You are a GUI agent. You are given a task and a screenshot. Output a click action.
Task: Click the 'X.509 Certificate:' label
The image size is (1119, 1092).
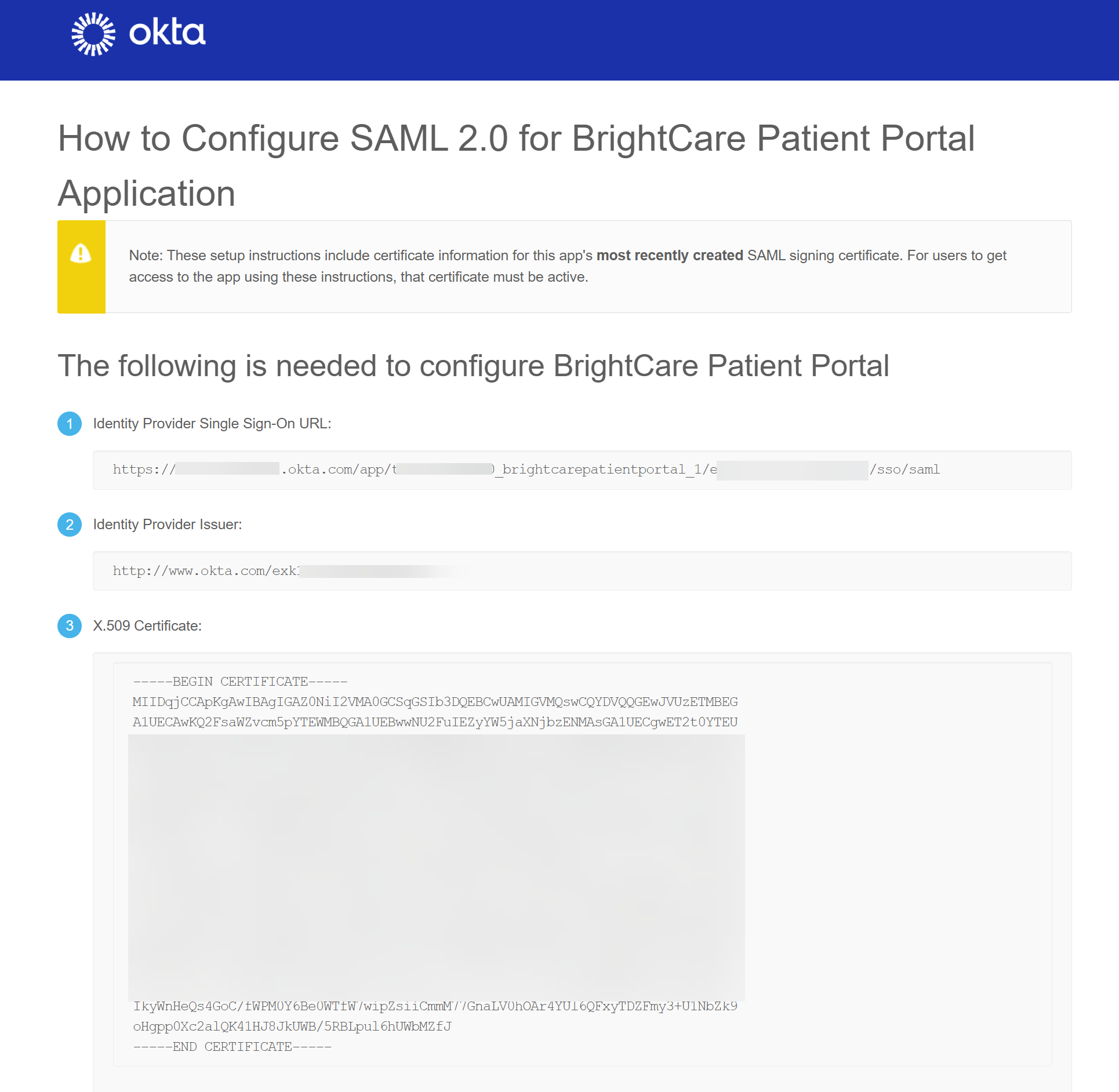tap(147, 626)
